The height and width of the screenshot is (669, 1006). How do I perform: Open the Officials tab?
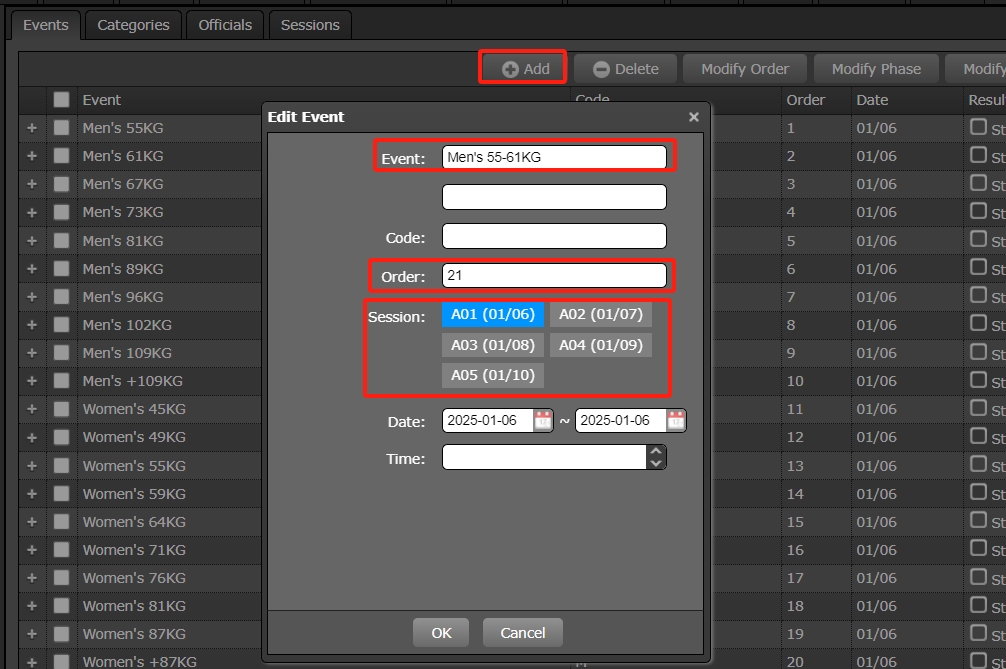pos(225,25)
